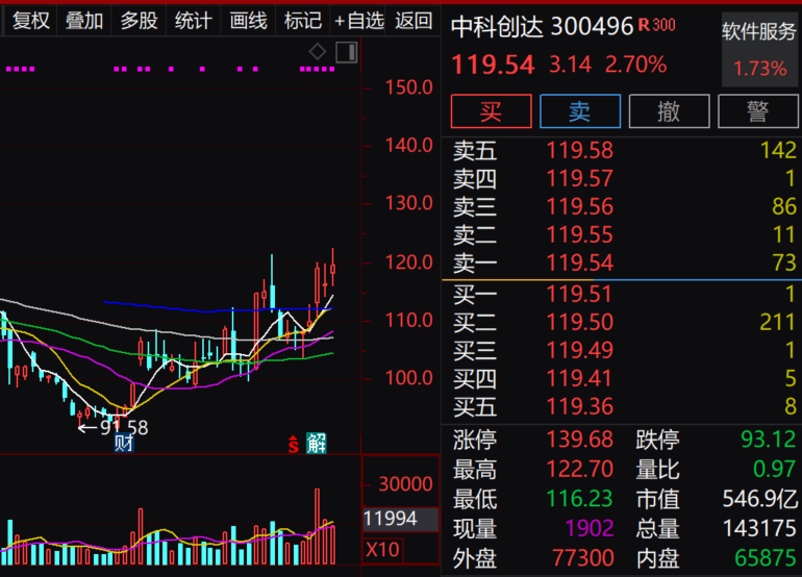Open the 统计 statistics tool
The image size is (802, 577).
tap(193, 21)
